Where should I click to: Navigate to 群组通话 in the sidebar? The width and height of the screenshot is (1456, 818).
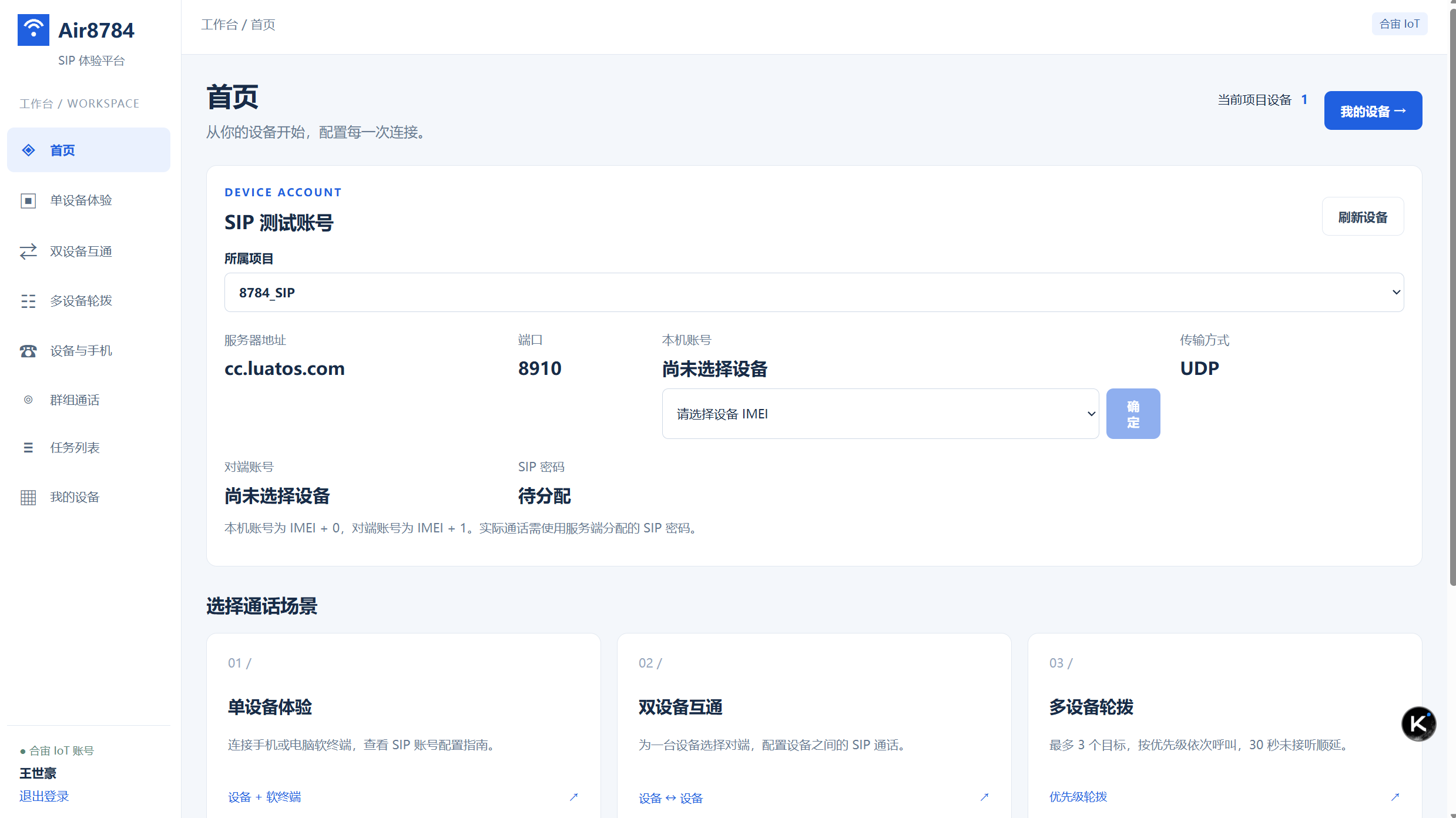tap(89, 400)
